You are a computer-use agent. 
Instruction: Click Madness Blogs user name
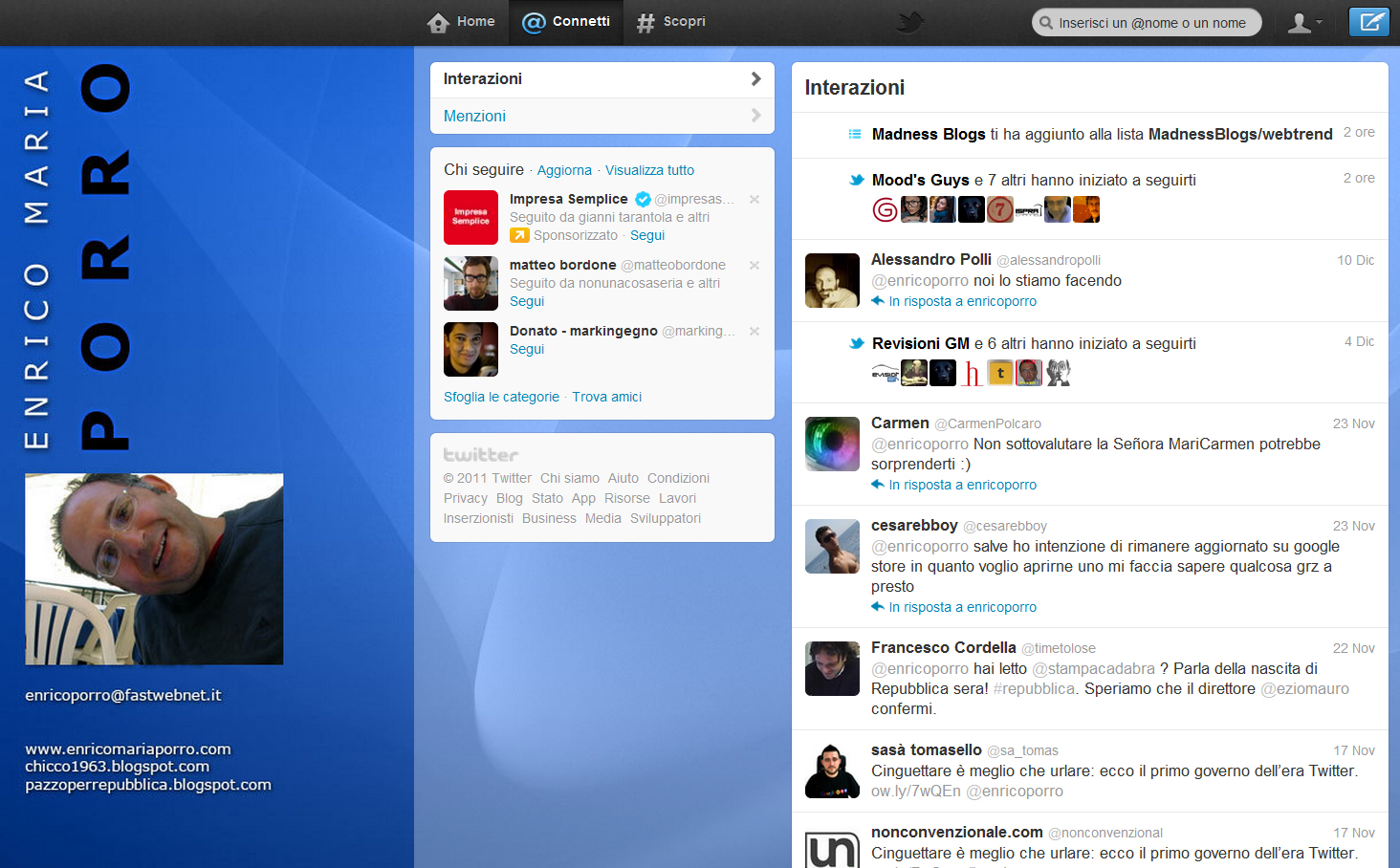(x=929, y=134)
